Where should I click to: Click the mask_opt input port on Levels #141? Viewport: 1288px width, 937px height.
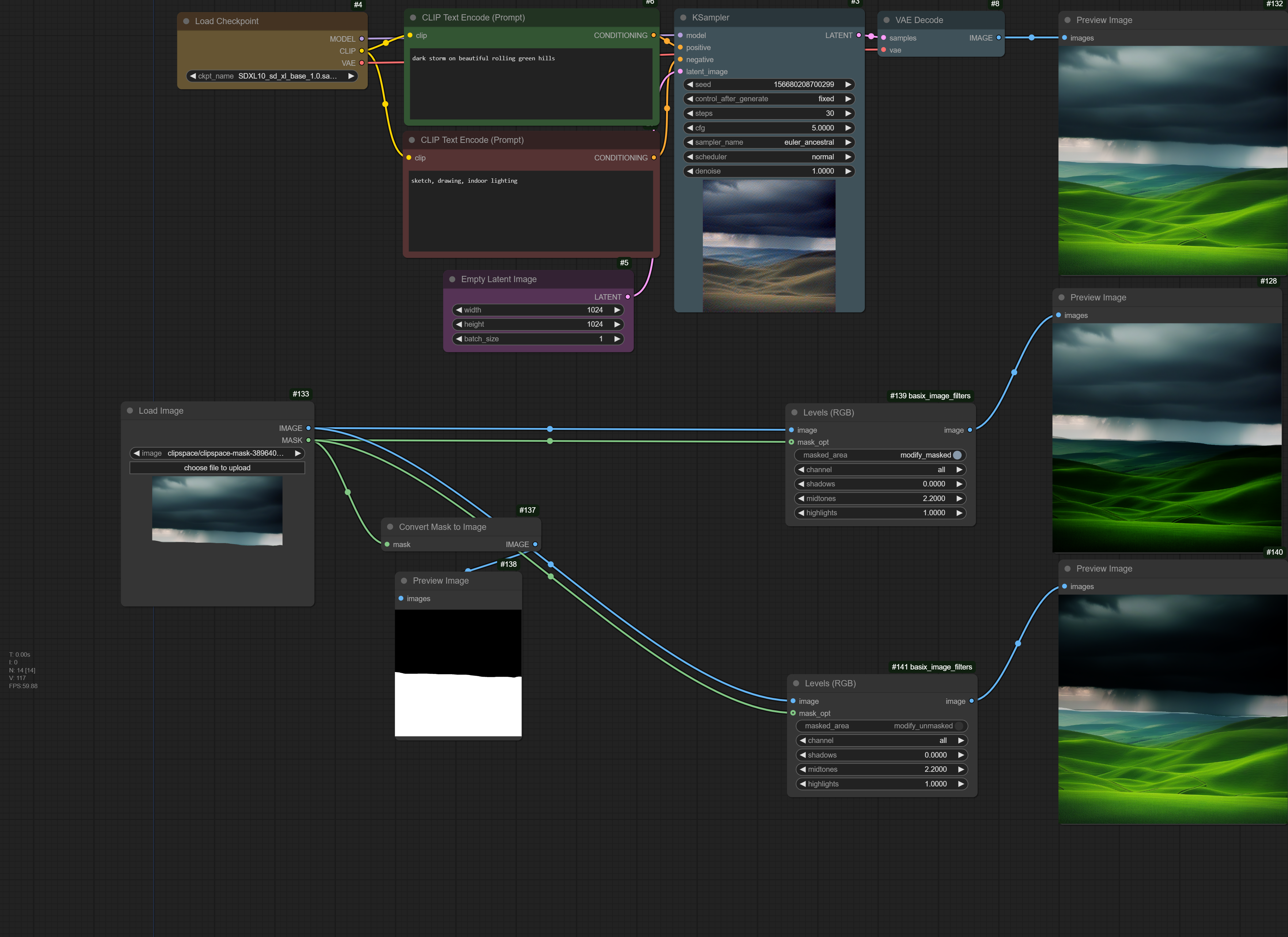(x=793, y=713)
